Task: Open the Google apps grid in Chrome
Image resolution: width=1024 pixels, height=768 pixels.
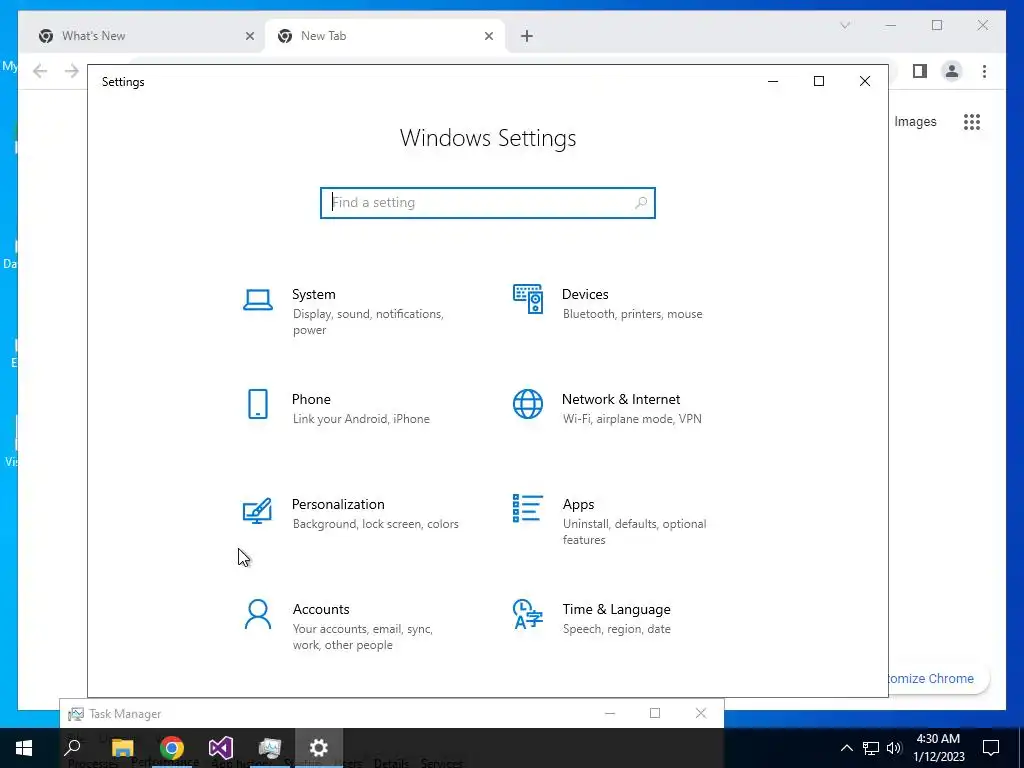Action: [x=972, y=122]
